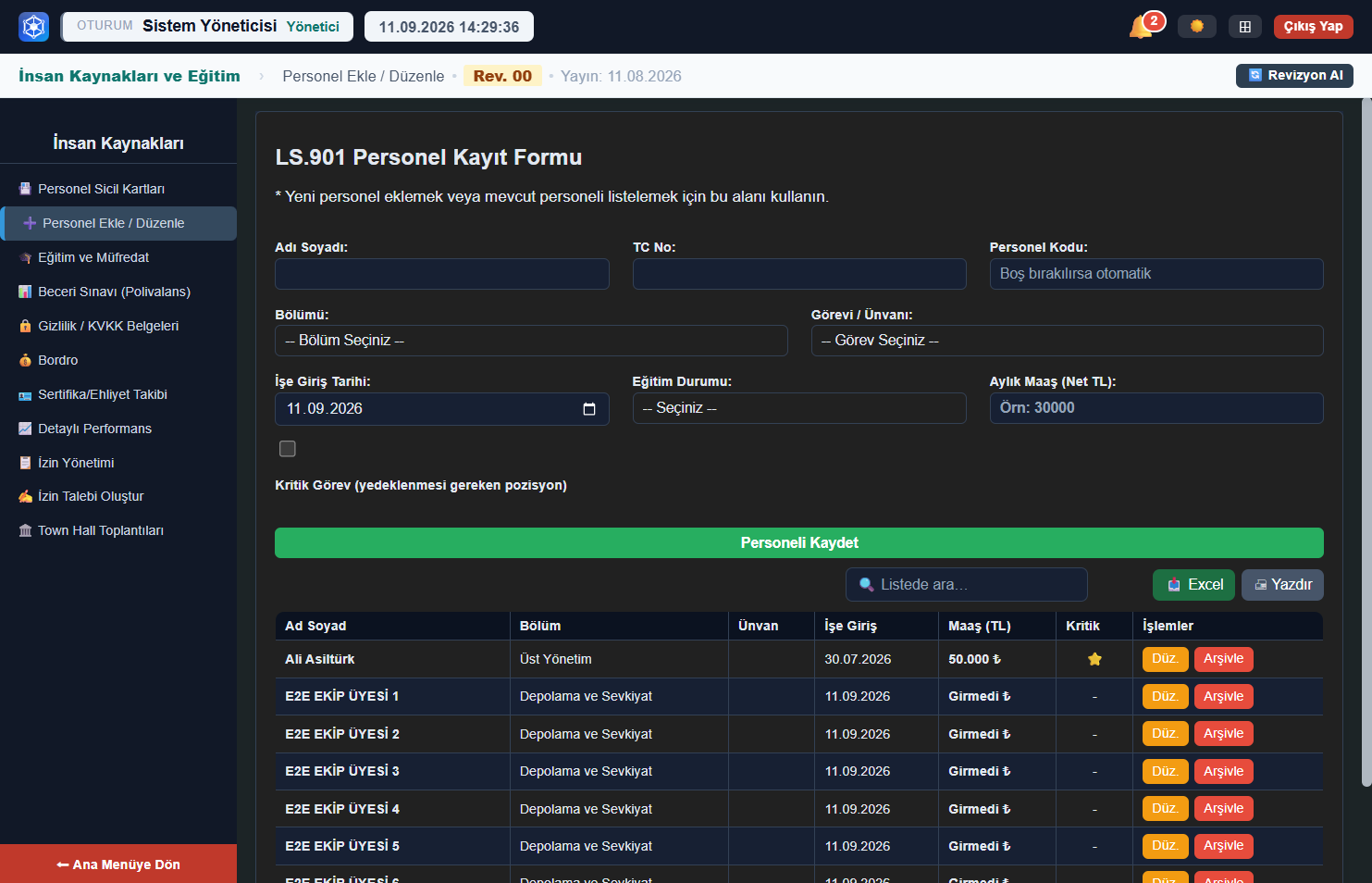Open Personel Sicil Kartları from sidebar
The image size is (1372, 883).
pos(118,189)
